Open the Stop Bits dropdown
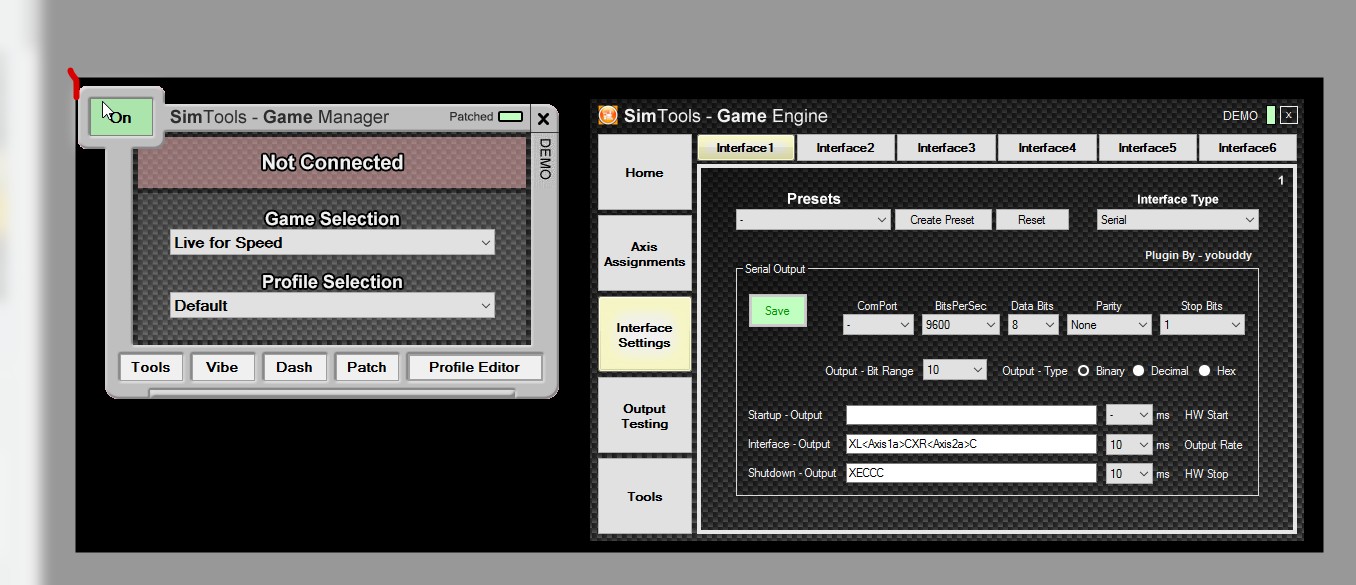1356x585 pixels. [1202, 325]
